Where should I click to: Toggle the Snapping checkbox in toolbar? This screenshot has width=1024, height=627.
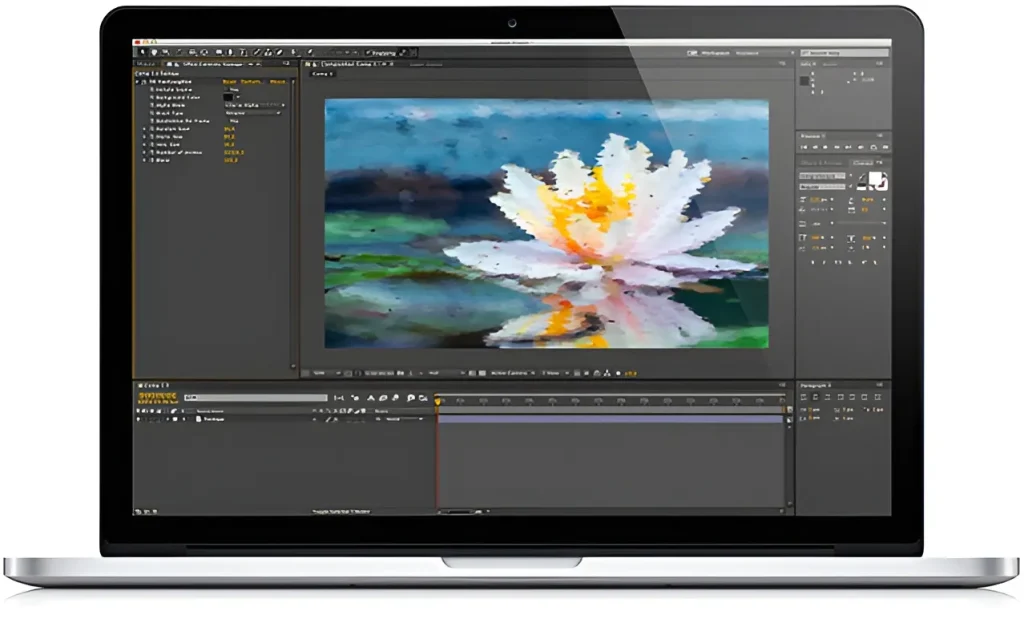coord(368,53)
